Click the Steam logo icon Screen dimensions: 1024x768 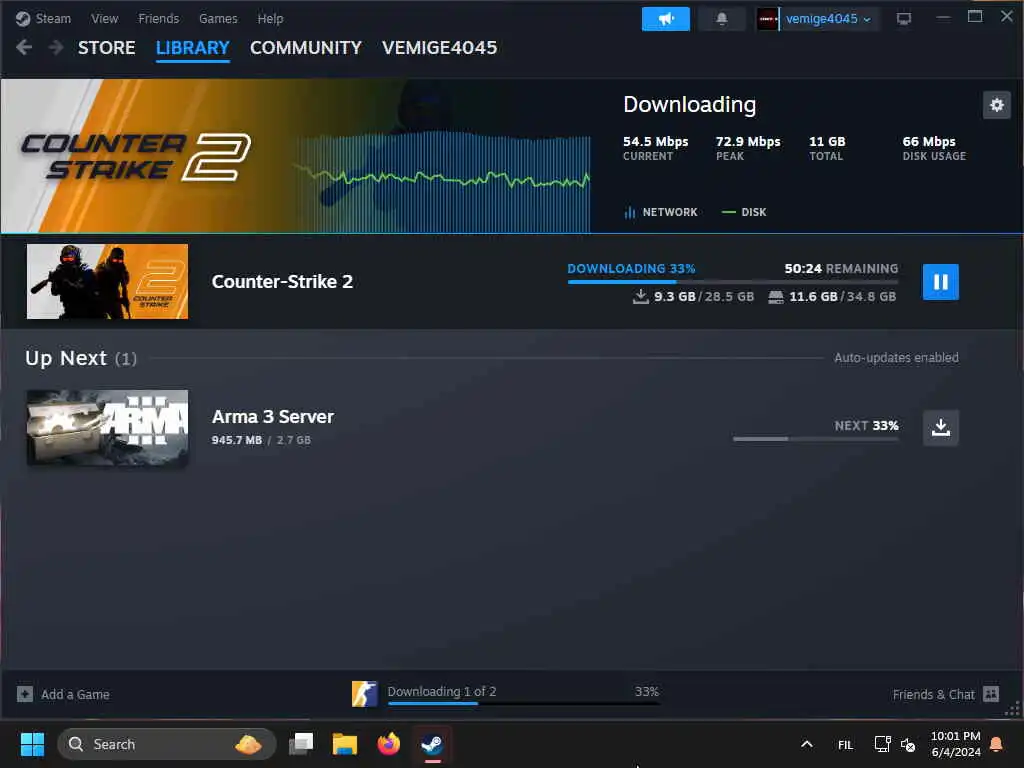(x=23, y=18)
